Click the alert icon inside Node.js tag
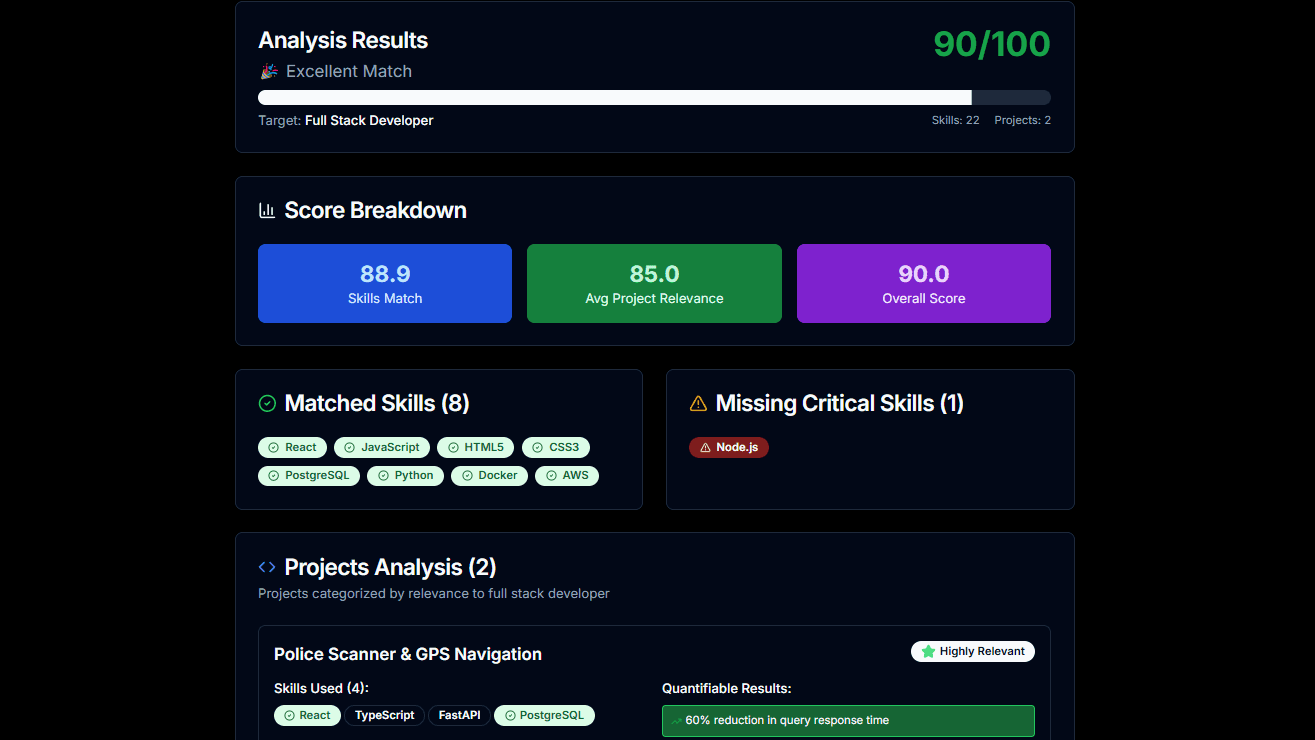This screenshot has height=740, width=1315. [705, 447]
